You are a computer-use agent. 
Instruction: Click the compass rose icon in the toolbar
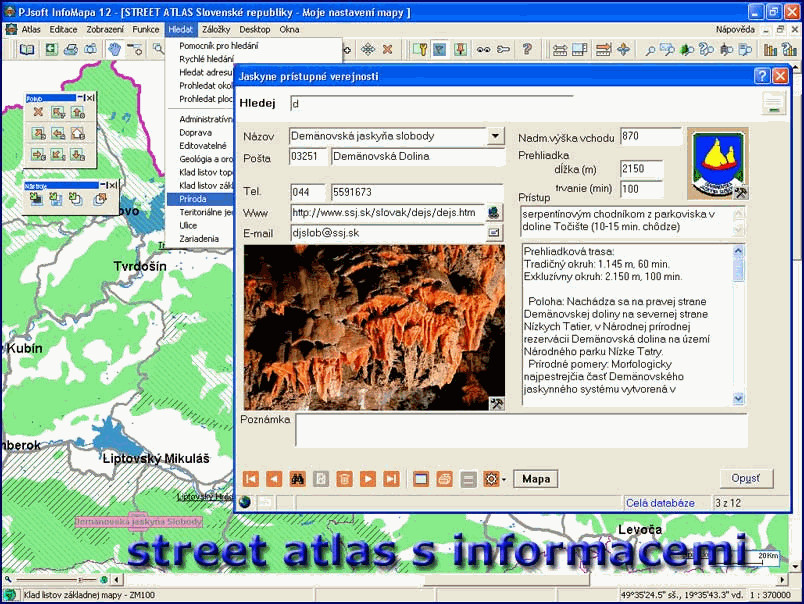(x=624, y=49)
